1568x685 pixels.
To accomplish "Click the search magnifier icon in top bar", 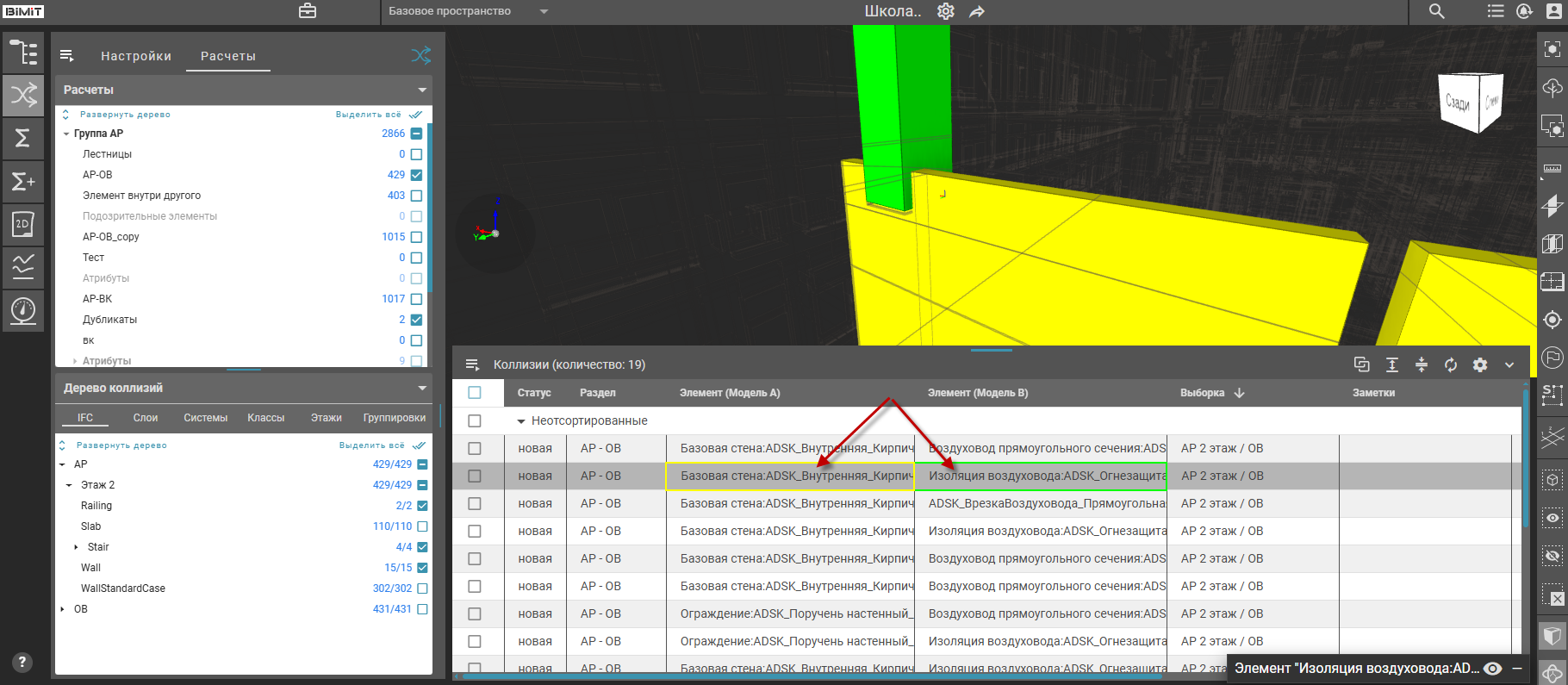I will (1436, 11).
